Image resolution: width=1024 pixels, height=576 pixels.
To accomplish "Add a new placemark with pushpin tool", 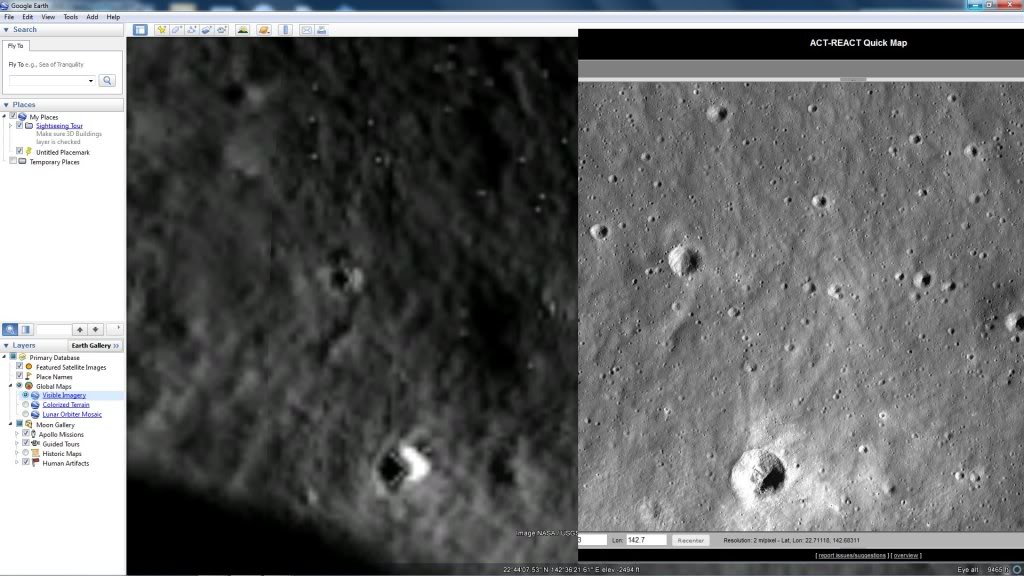I will (x=161, y=29).
